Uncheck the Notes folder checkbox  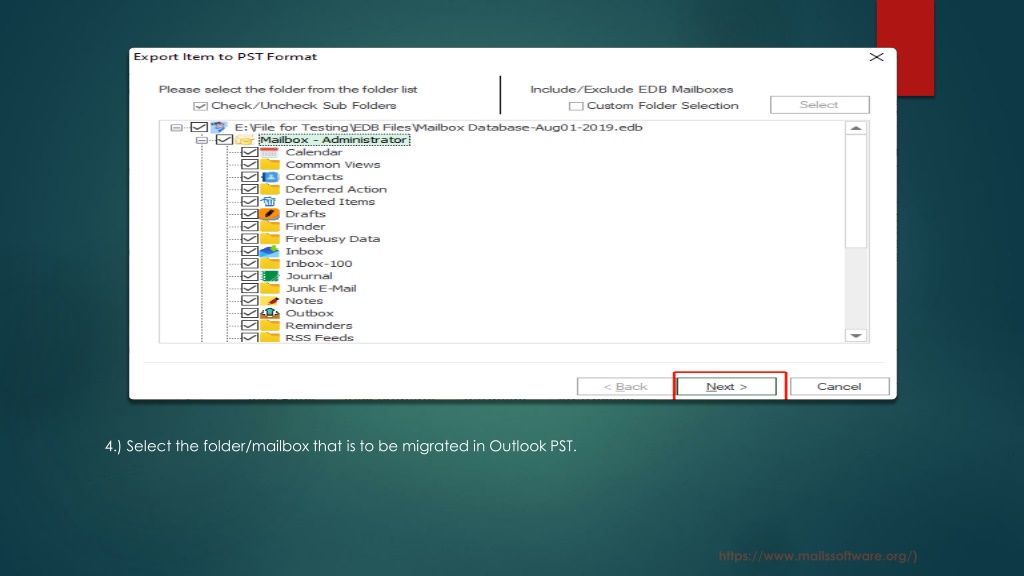[249, 301]
